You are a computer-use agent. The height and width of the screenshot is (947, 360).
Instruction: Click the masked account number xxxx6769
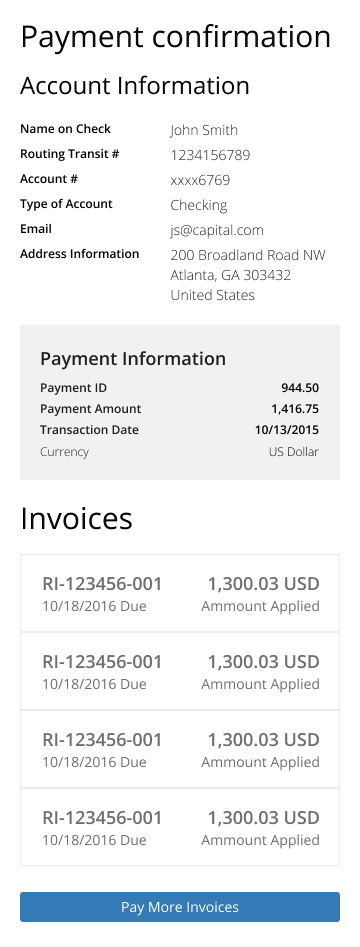click(x=200, y=180)
